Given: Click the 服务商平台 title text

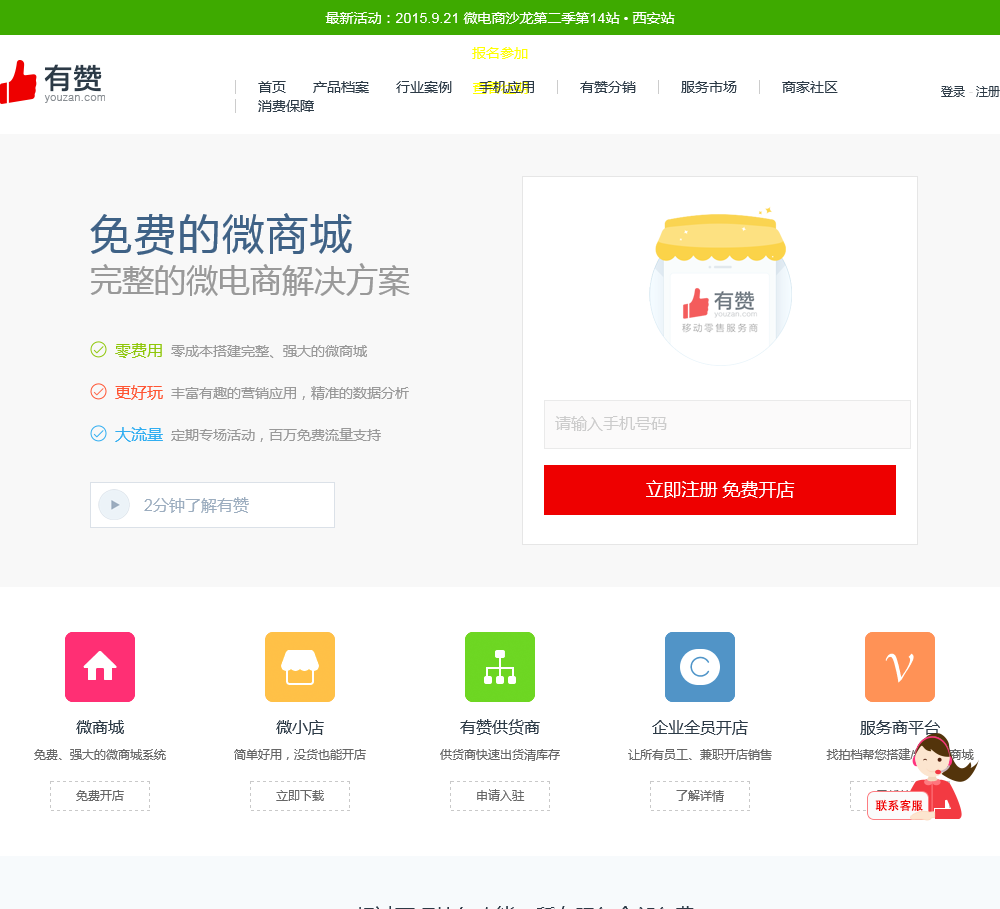Looking at the screenshot, I should pyautogui.click(x=900, y=727).
